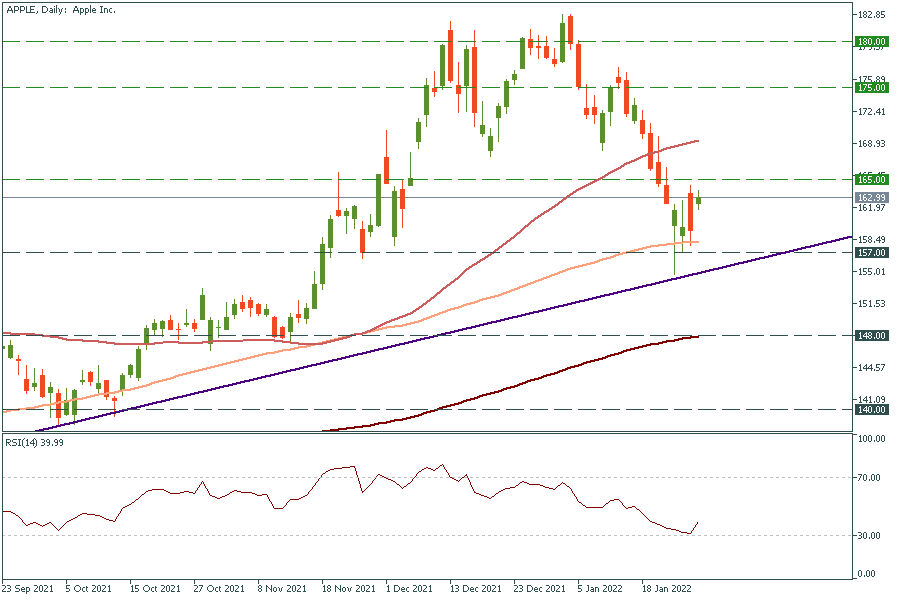Click the latest green candlestick on the chart
The width and height of the screenshot is (900, 600).
(699, 200)
